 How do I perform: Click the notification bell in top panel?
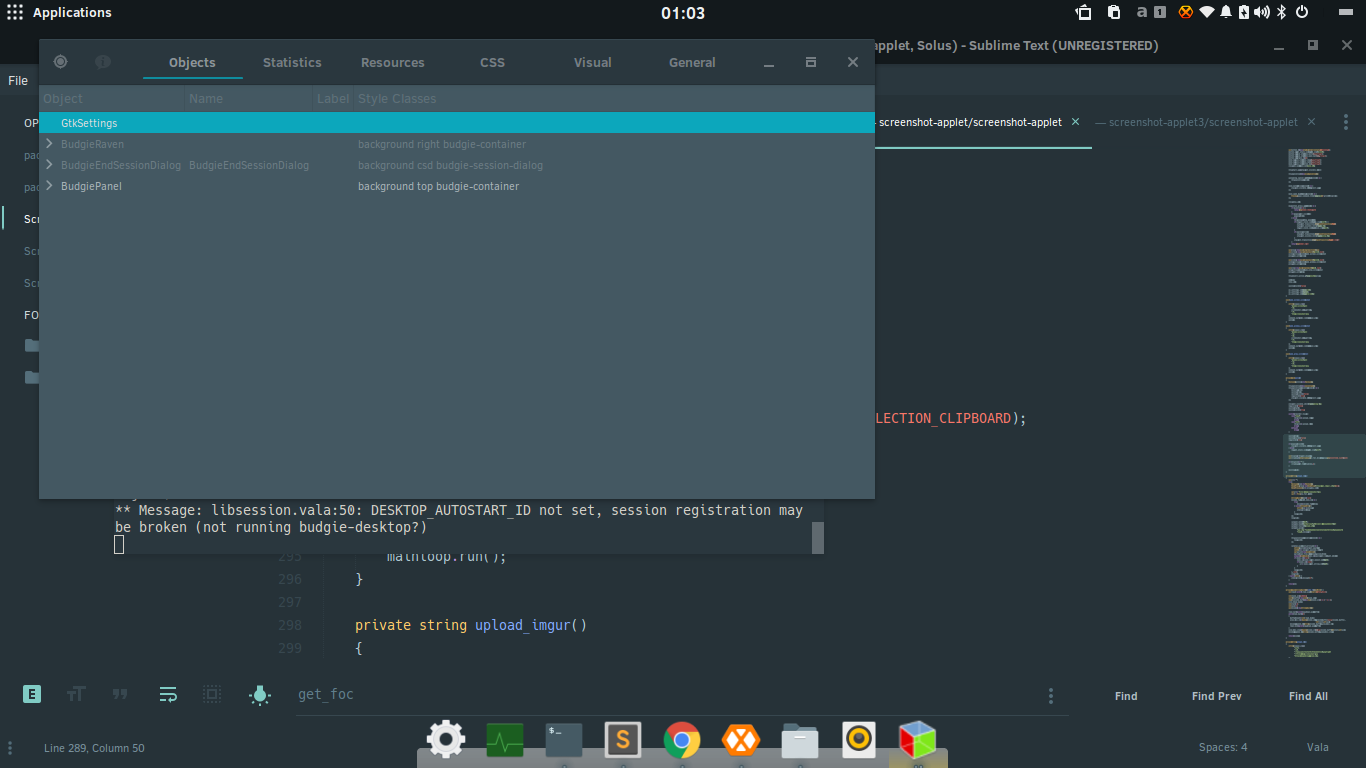[x=1226, y=12]
